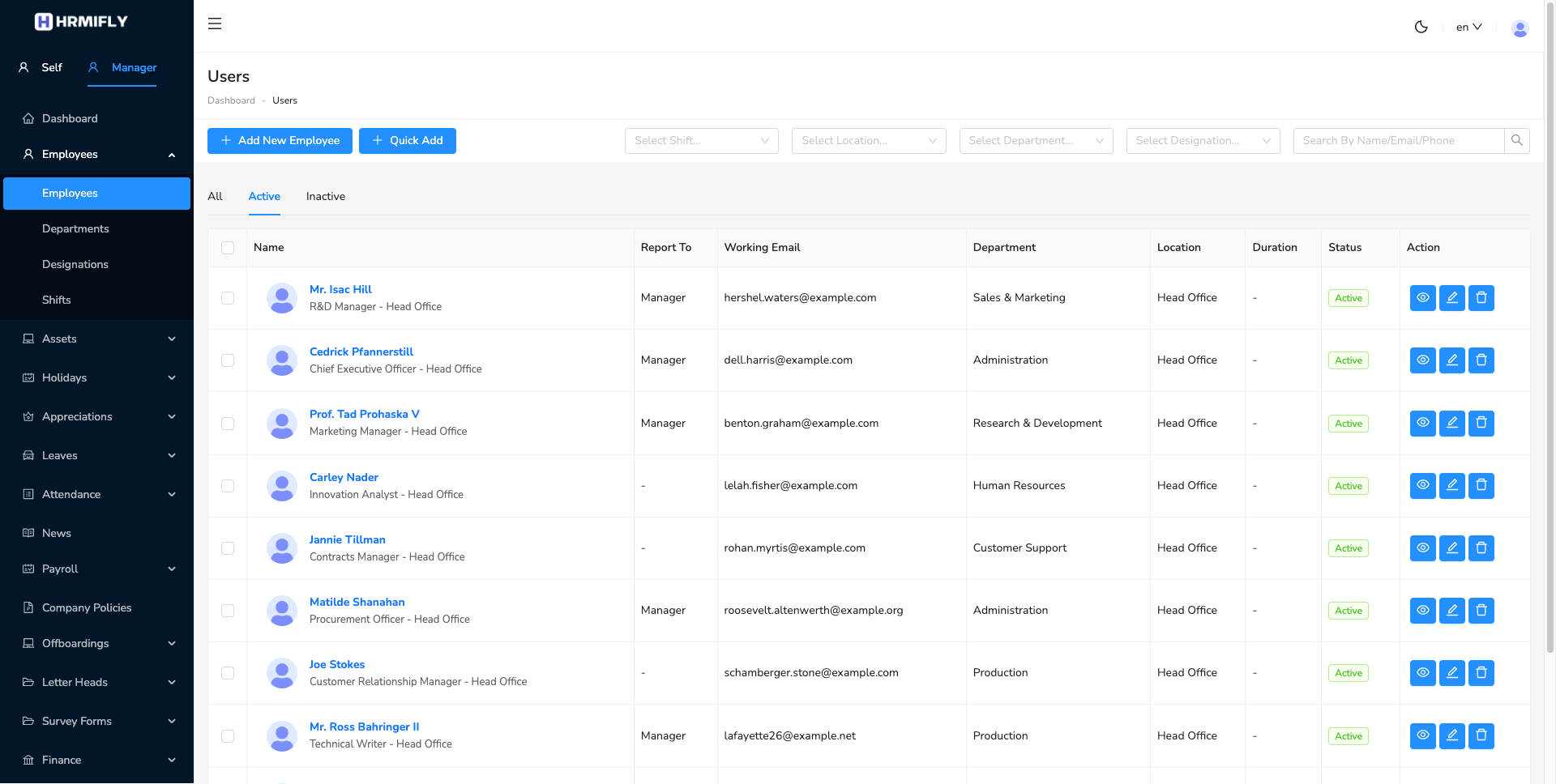
Task: Click the hamburger menu icon
Action: coord(215,23)
